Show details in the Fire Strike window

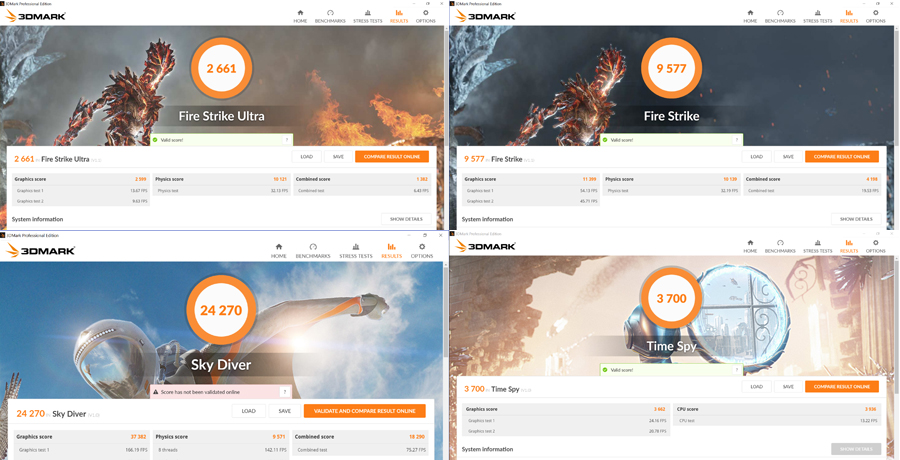click(856, 219)
